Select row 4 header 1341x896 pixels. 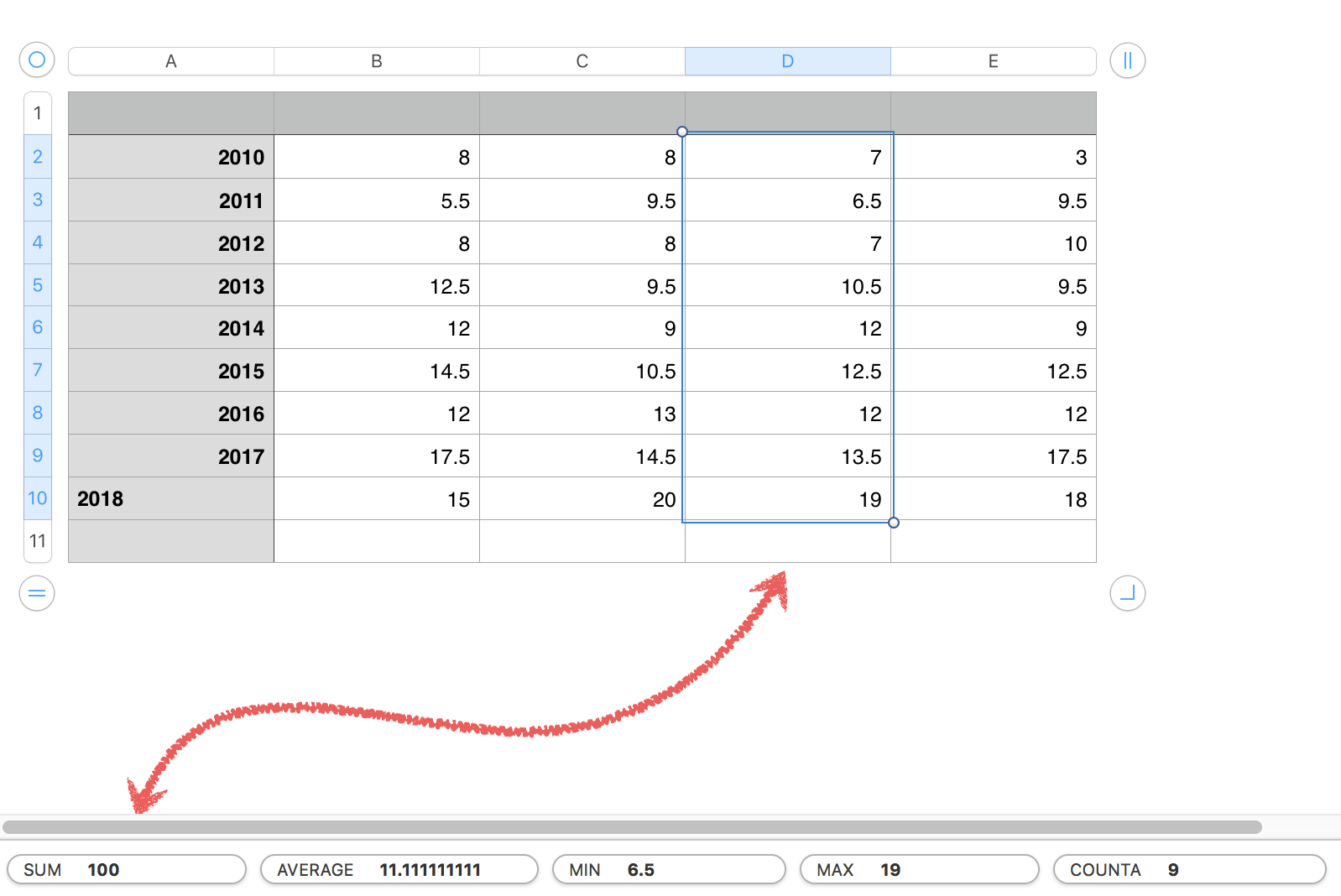click(x=38, y=242)
